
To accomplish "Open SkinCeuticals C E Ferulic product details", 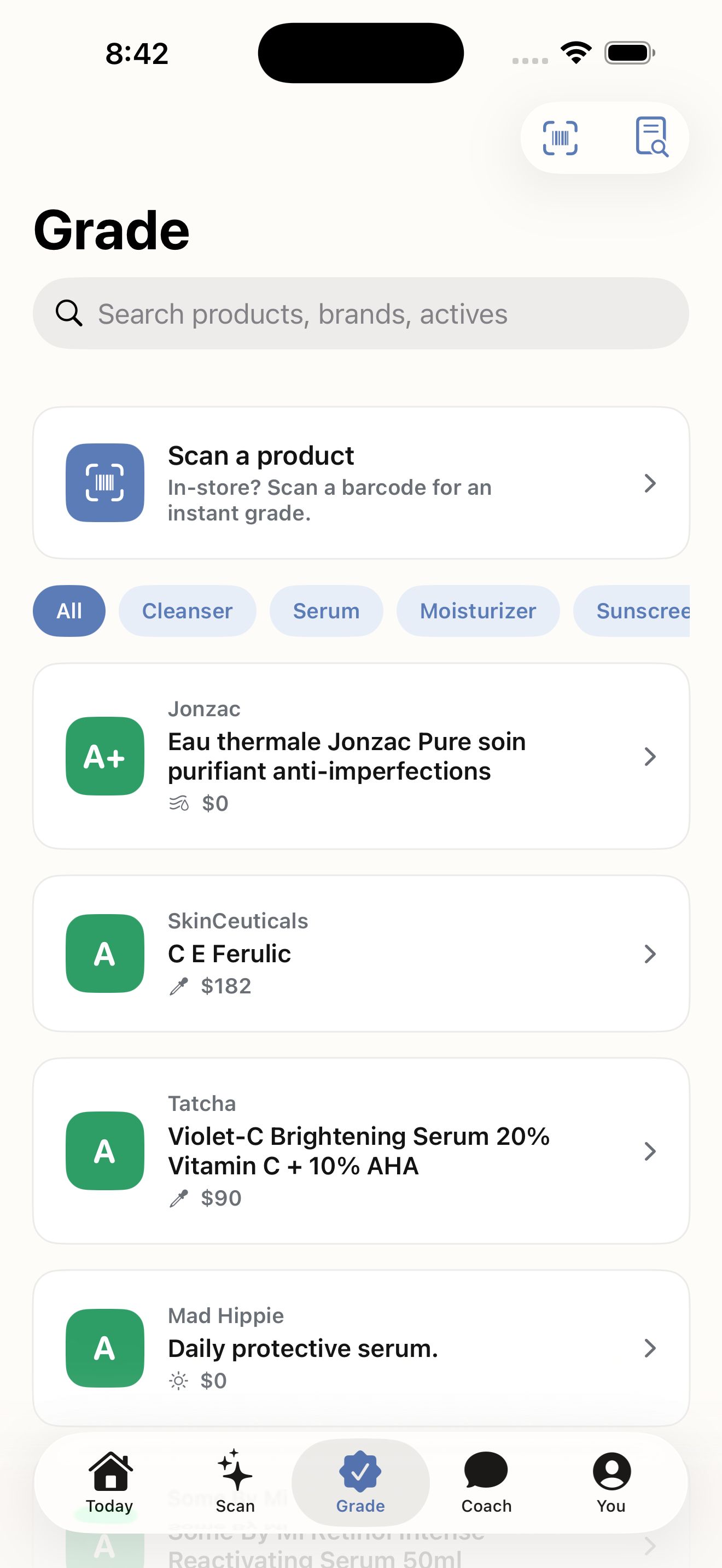I will click(x=361, y=953).
